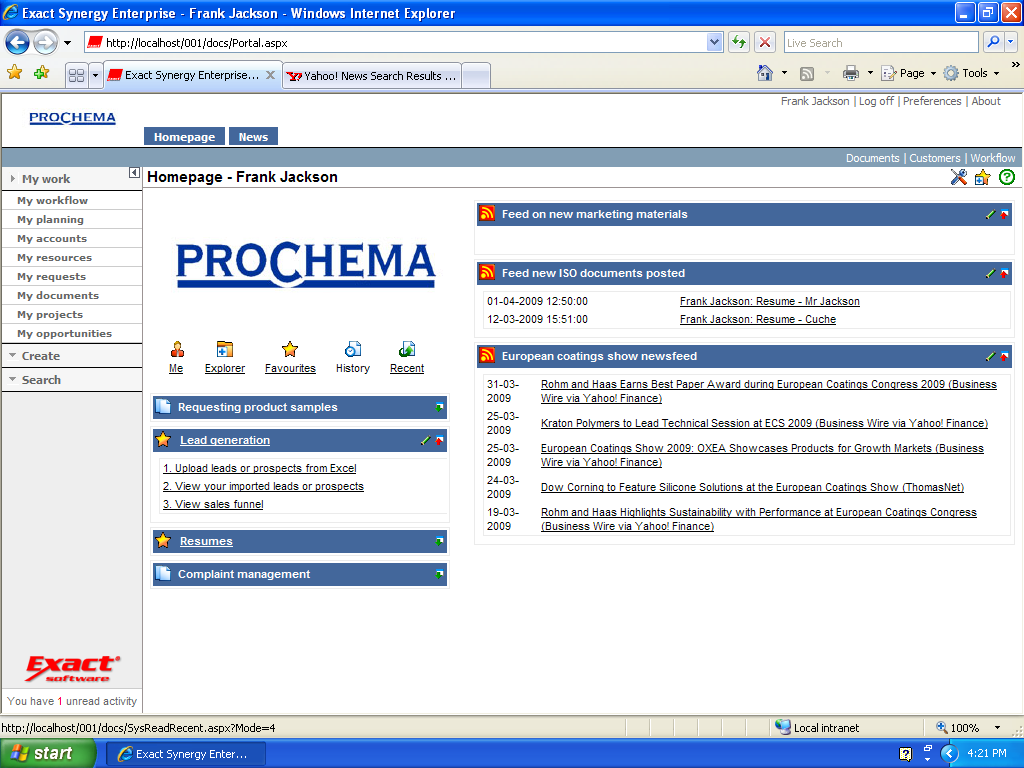Click the About link
Screen dimensions: 1024x768
[x=985, y=101]
